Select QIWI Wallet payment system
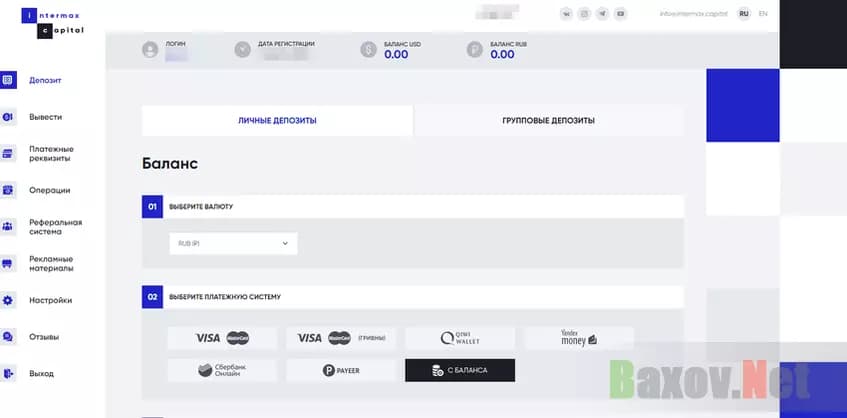Viewport: 847px width, 418px height. click(460, 338)
